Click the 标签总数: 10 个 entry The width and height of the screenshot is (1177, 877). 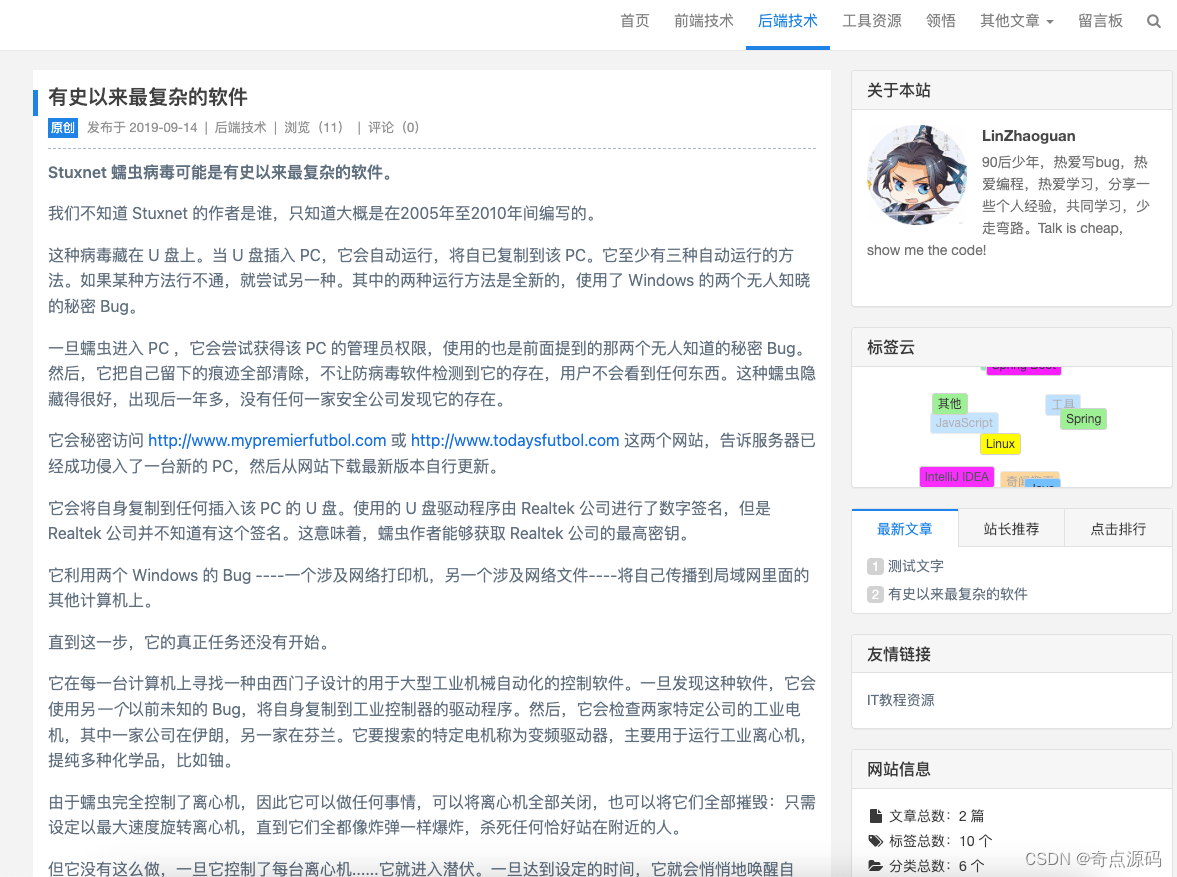(x=930, y=841)
